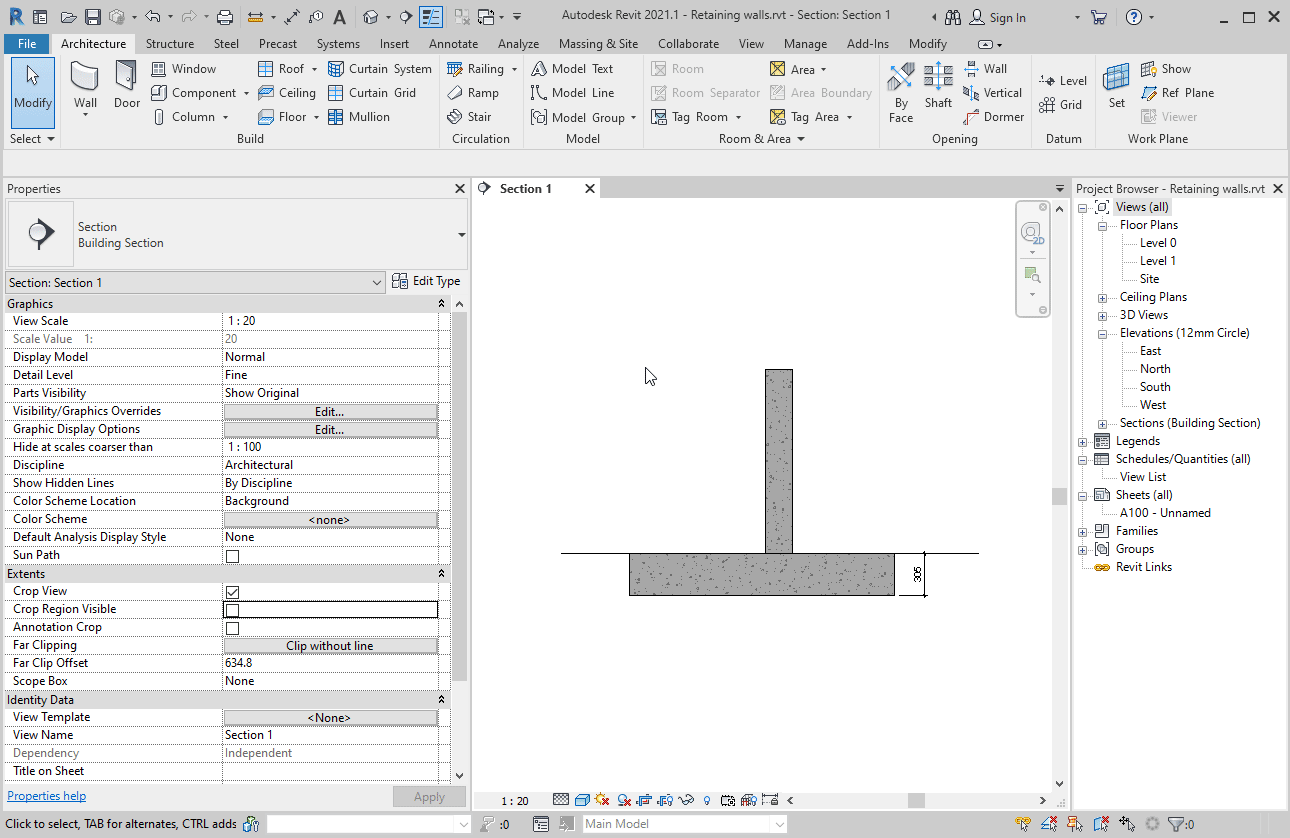The width and height of the screenshot is (1290, 838).
Task: Click the Reveal Hidden Elements lightbulb
Action: (706, 800)
